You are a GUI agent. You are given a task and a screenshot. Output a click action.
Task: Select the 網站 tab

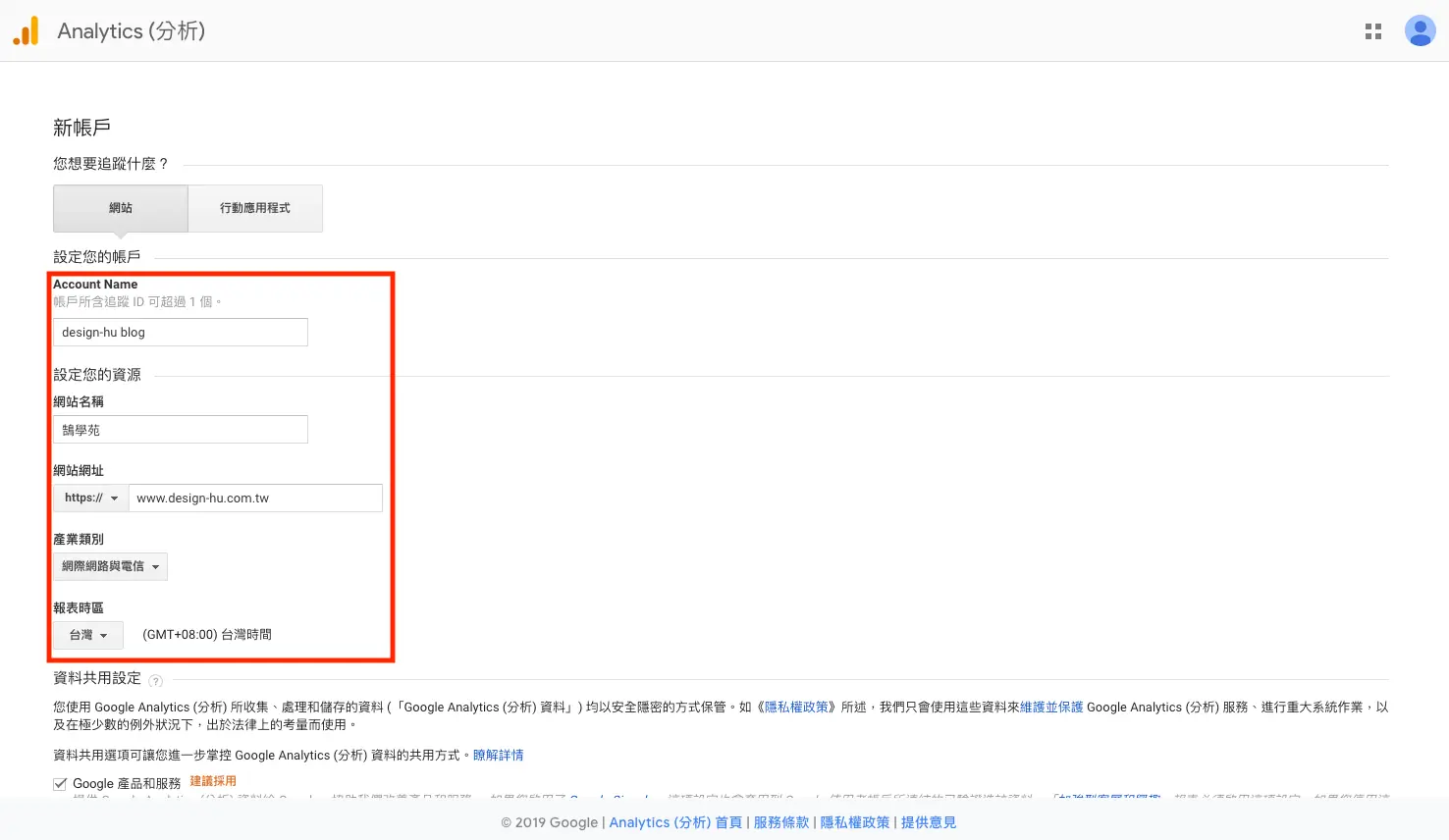point(121,208)
